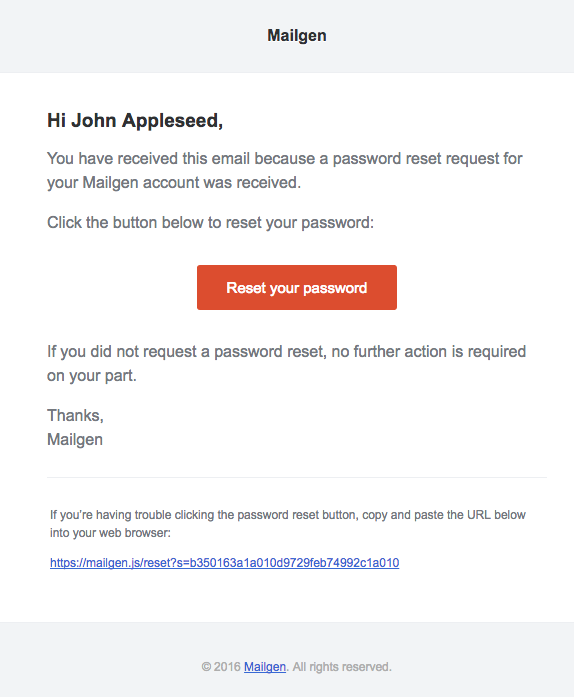This screenshot has width=574, height=697.
Task: Click the into your web browser text
Action: click(110, 533)
